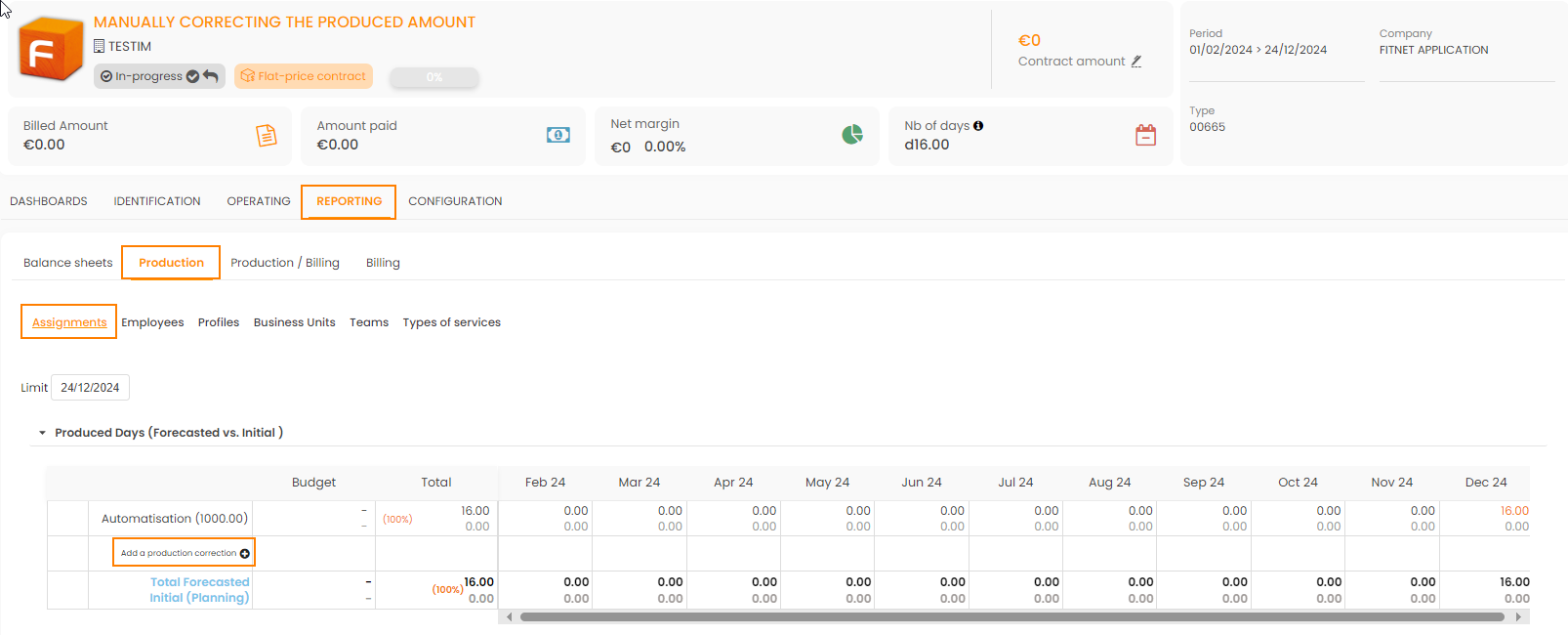Click the Billed Amount invoice icon
The height and width of the screenshot is (635, 1568).
point(266,136)
